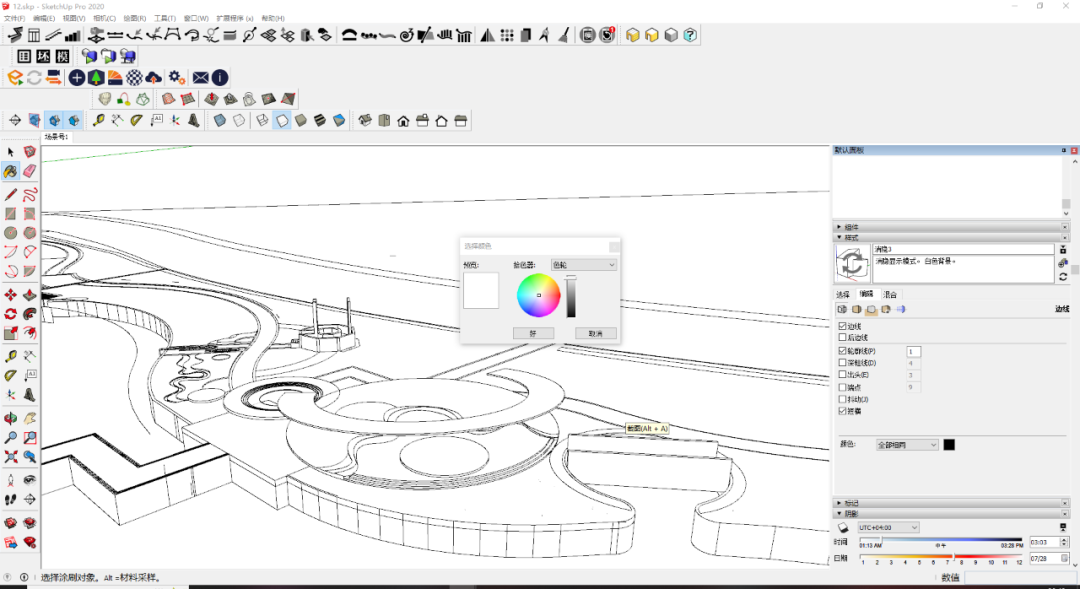Open the 相机(C) camera menu
Viewport: 1080px width, 589px height.
[103, 18]
